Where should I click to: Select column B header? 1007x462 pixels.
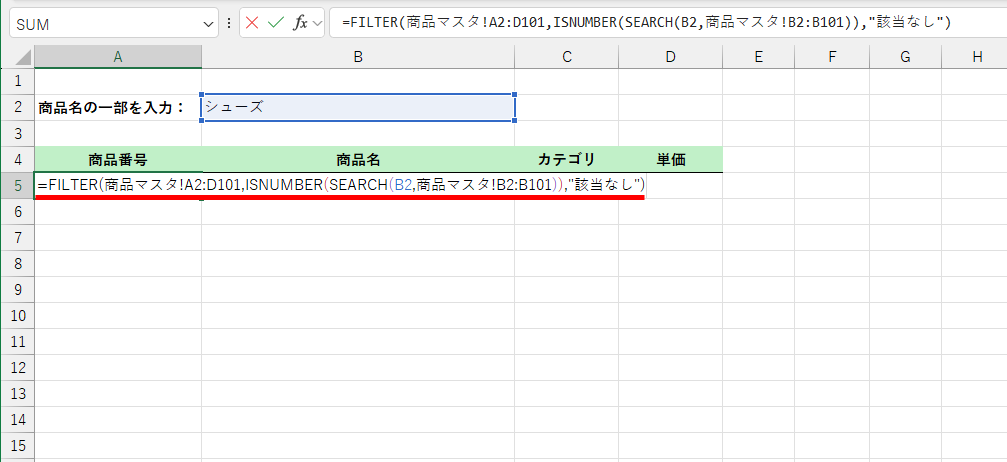click(358, 57)
